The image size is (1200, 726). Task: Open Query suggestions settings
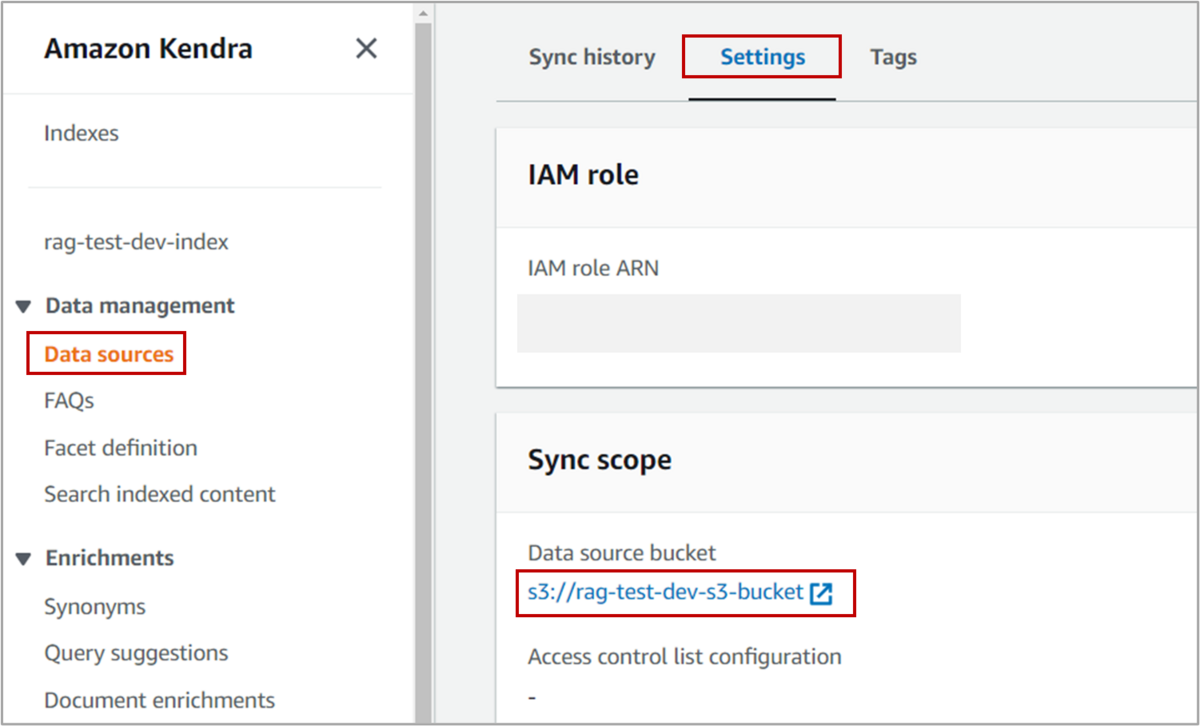point(136,653)
